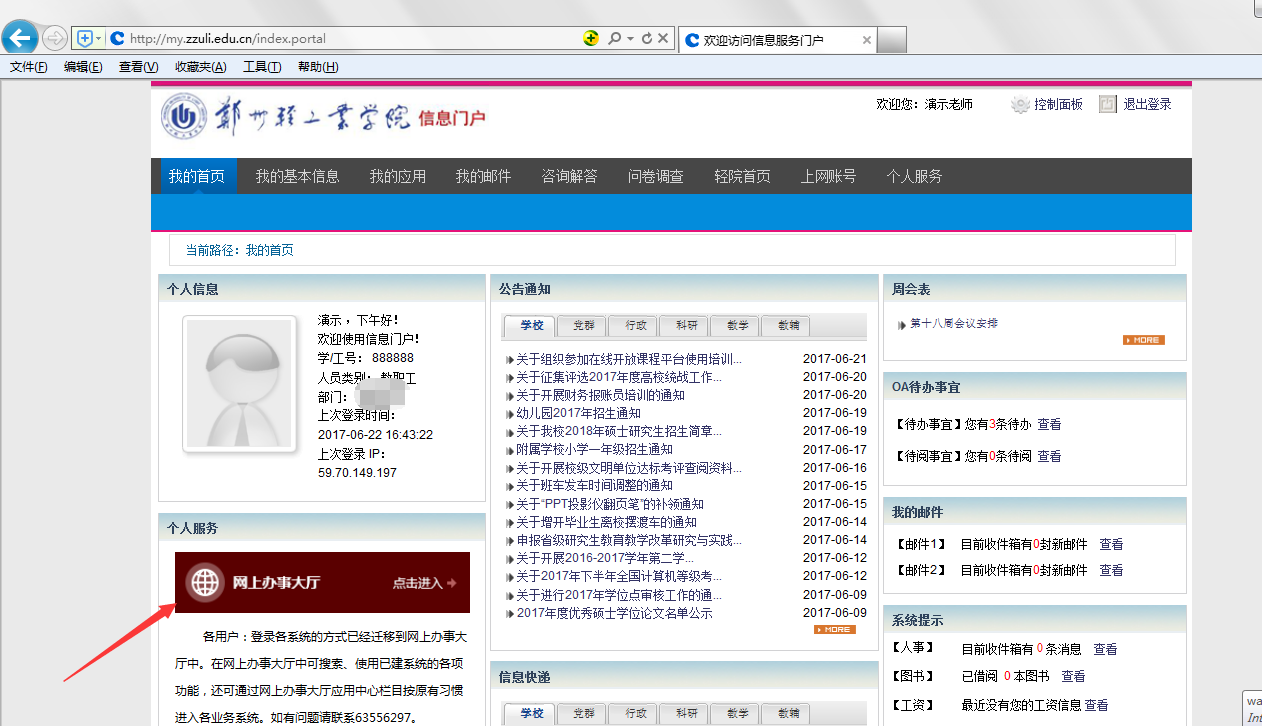Click the stop loading X icon
The width and height of the screenshot is (1262, 726).
click(x=663, y=39)
